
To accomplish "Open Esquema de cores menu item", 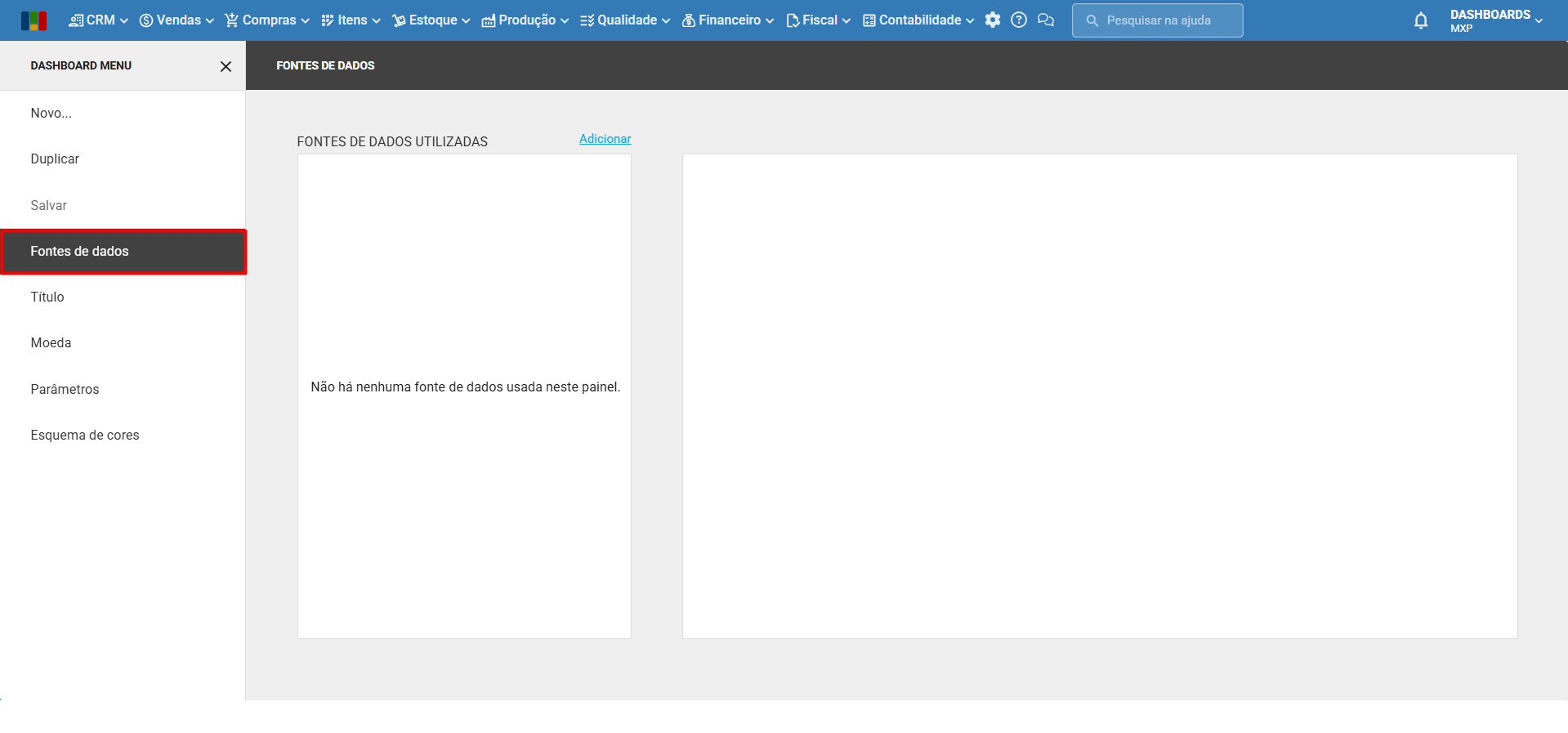I will point(123,436).
